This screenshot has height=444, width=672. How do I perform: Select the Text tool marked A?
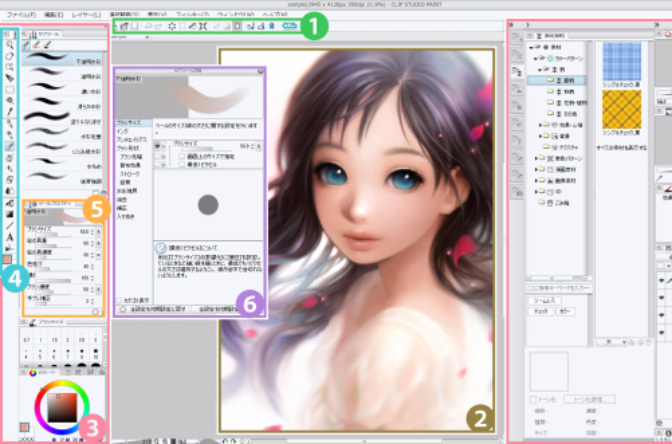click(9, 237)
